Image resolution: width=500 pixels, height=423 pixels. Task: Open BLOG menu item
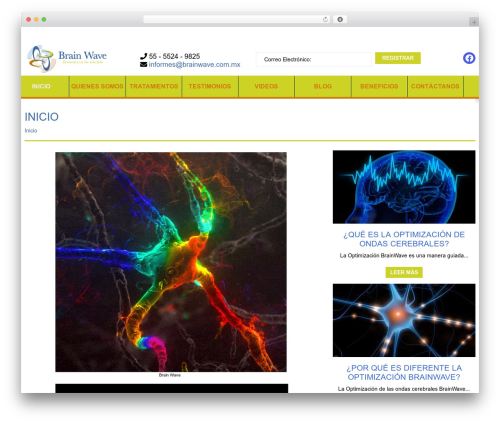tap(323, 86)
